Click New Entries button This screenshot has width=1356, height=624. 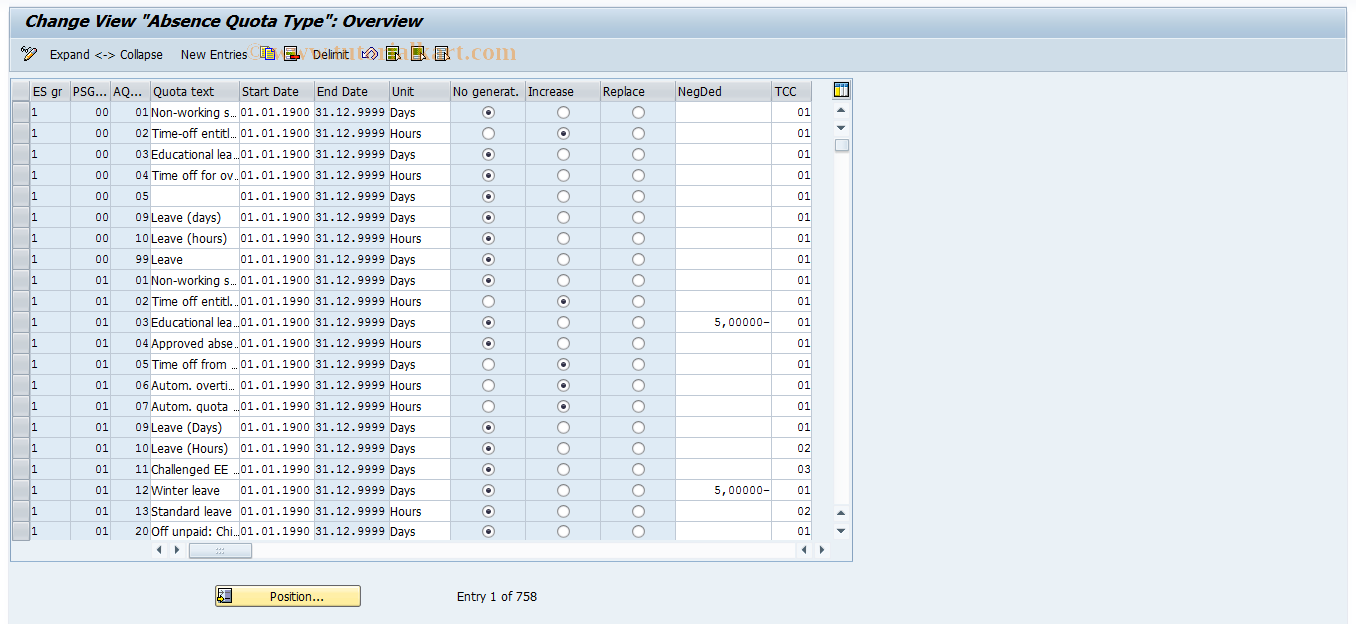point(214,55)
